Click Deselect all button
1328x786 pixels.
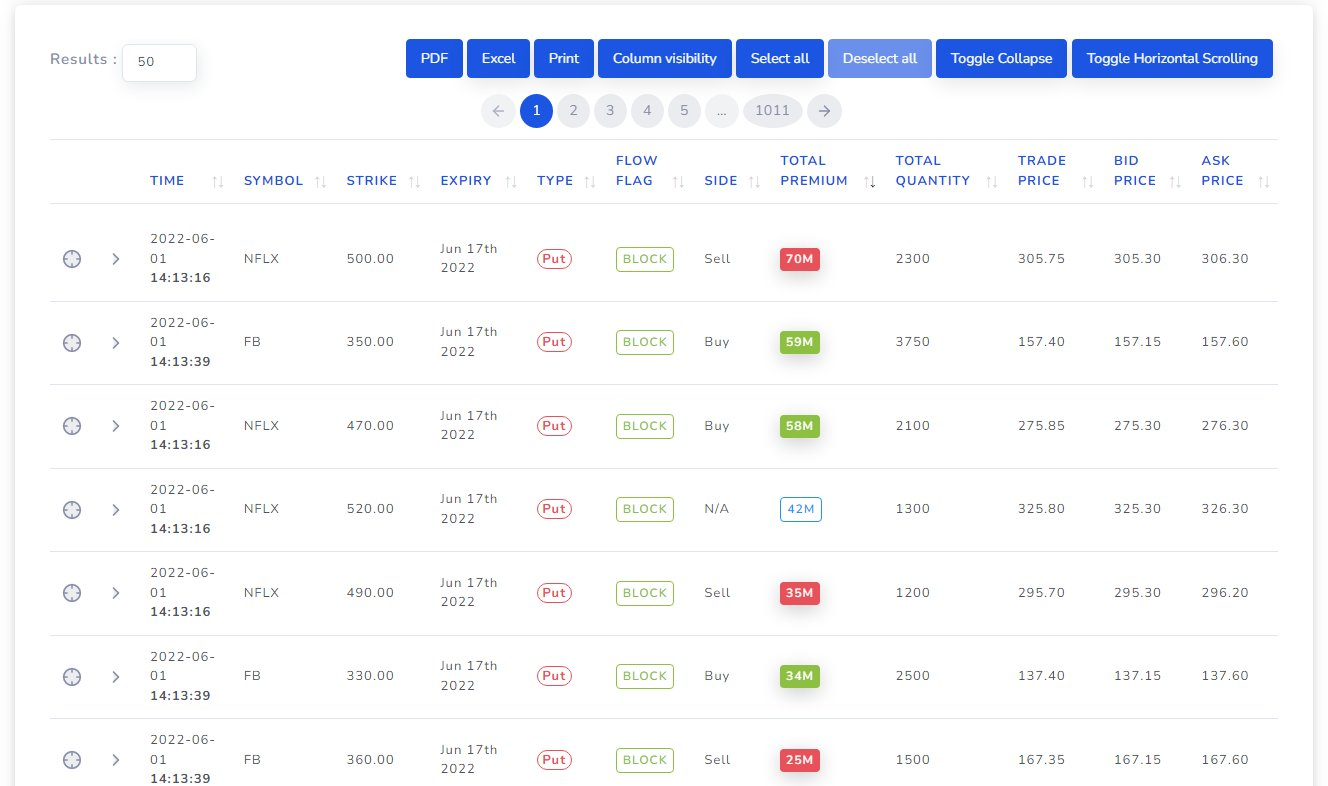(x=880, y=58)
